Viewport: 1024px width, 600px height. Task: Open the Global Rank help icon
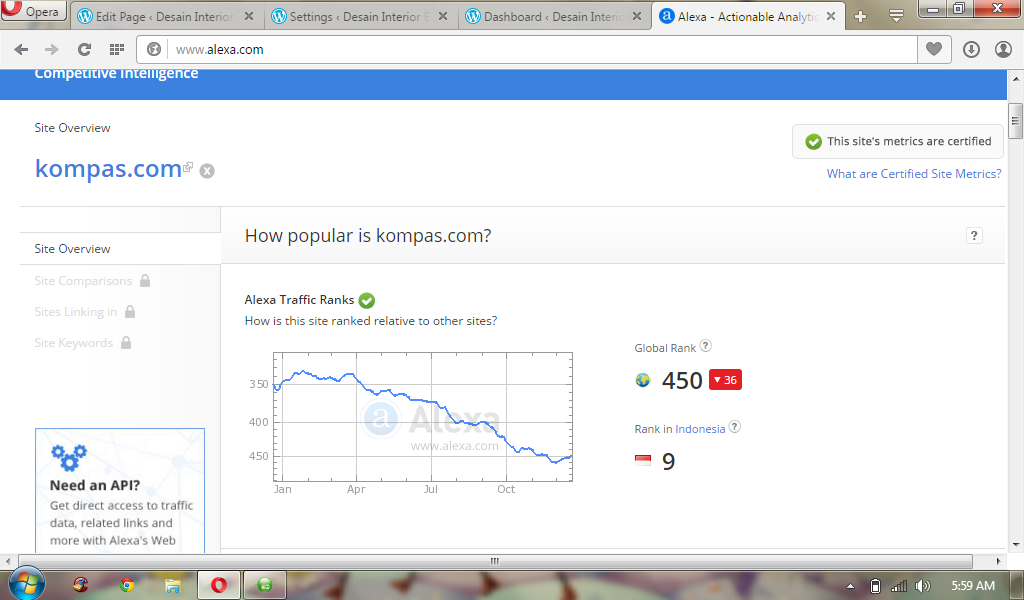(x=705, y=346)
